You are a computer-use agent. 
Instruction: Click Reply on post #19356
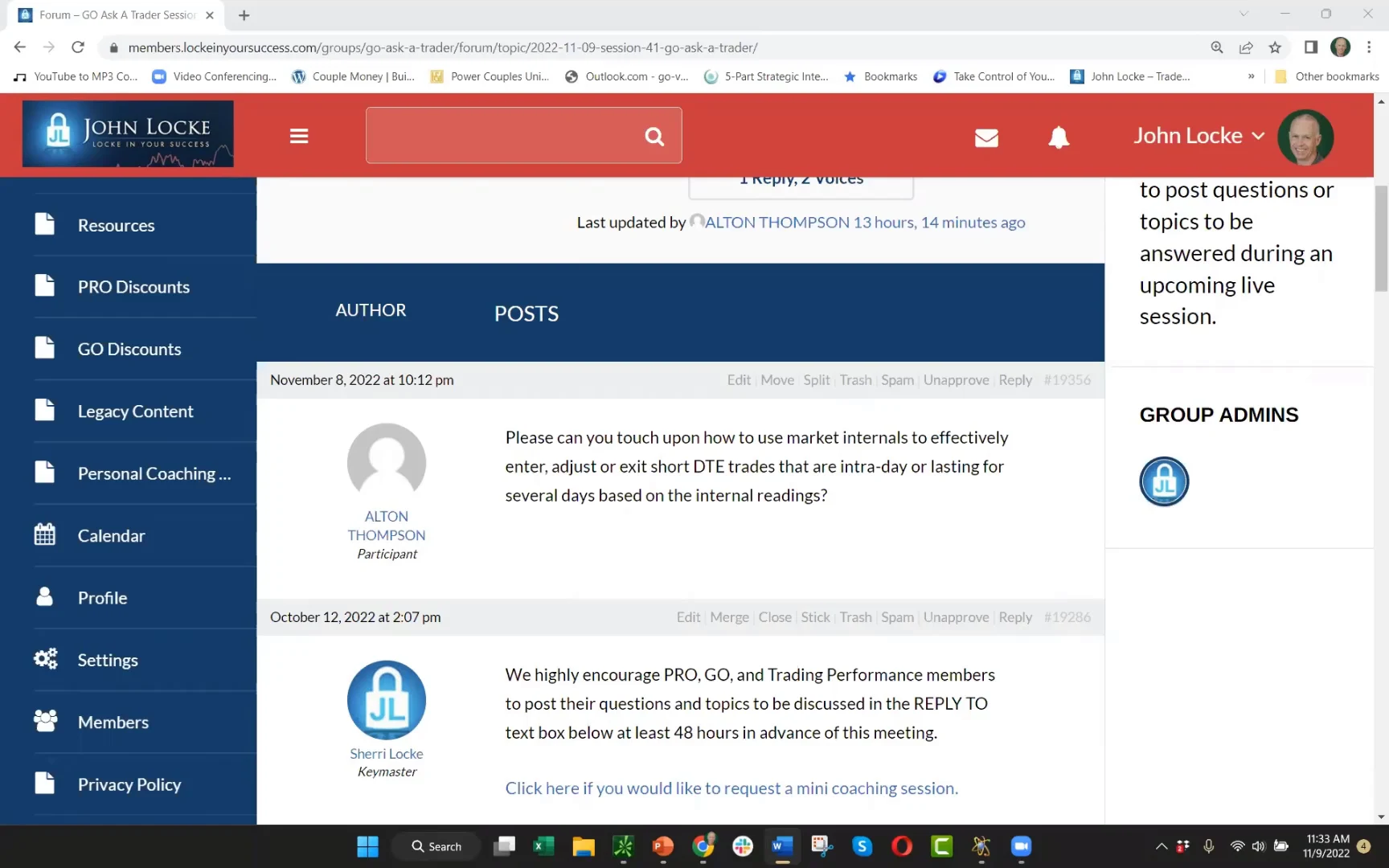coord(1015,380)
